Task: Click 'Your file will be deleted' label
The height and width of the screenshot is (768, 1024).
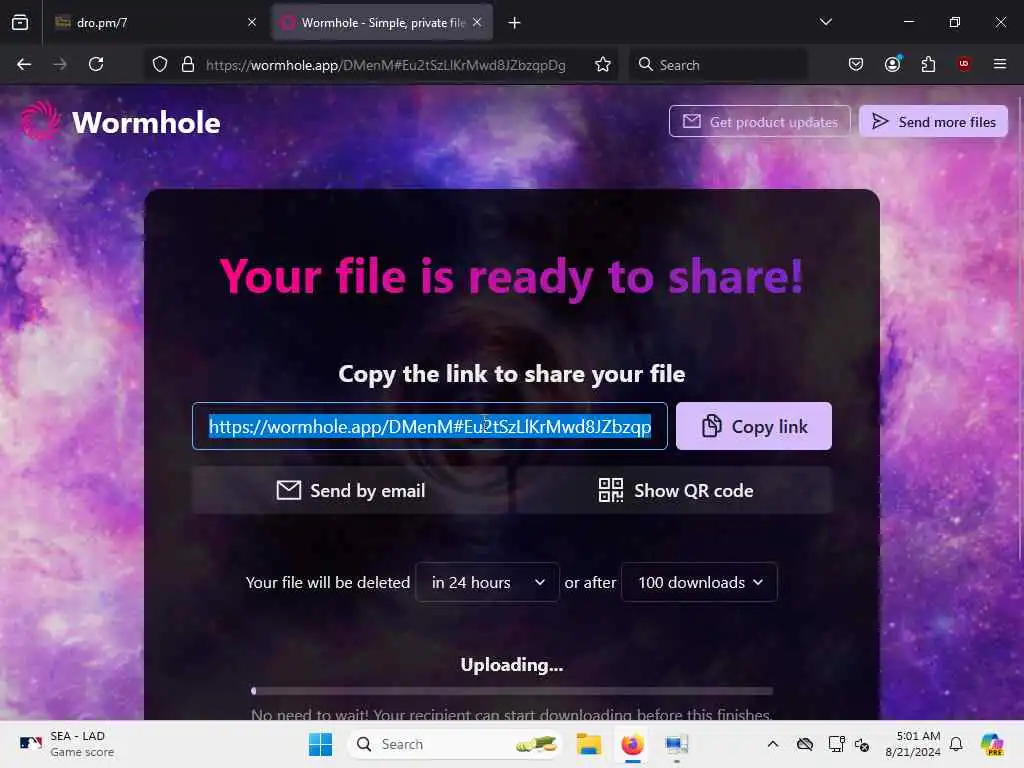Action: 328,582
